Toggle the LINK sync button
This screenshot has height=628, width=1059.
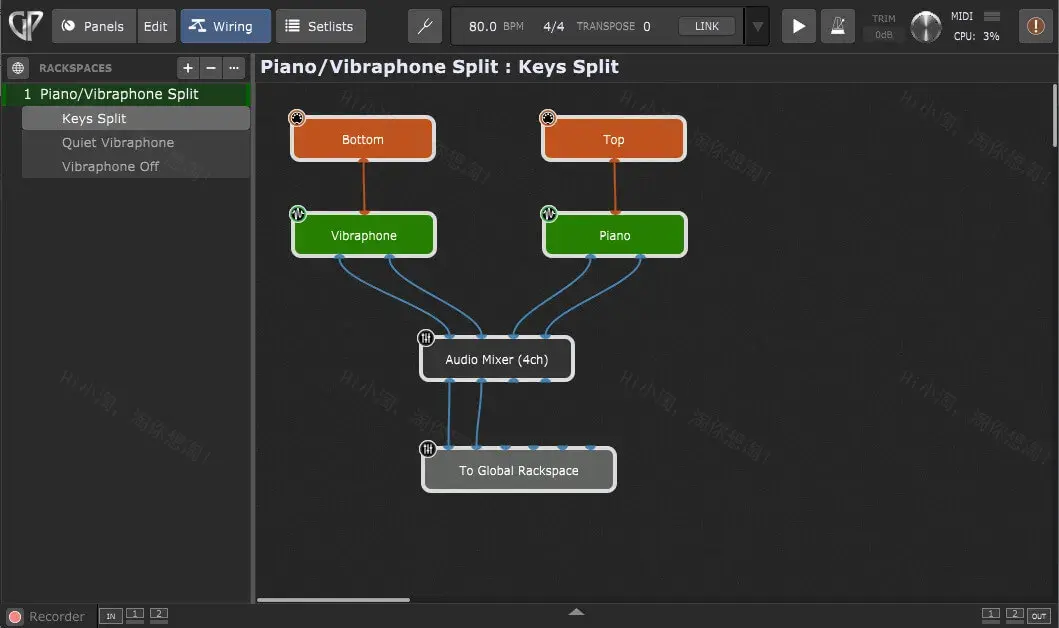pyautogui.click(x=706, y=27)
